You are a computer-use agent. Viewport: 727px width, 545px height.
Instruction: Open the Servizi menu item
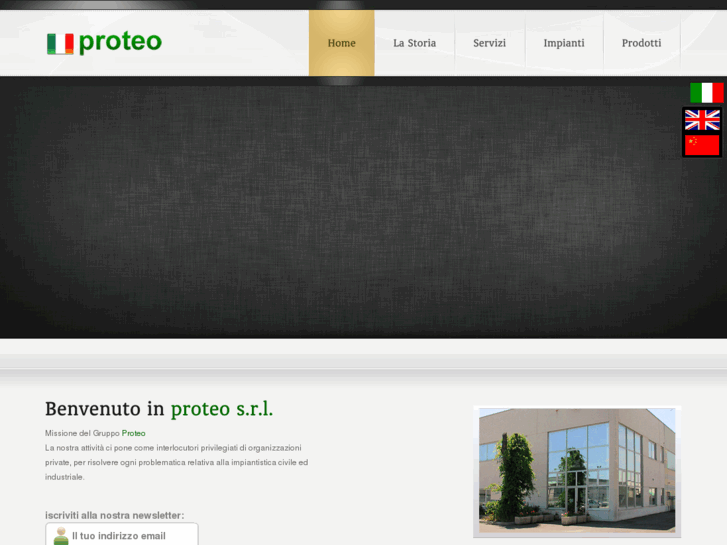coord(489,43)
